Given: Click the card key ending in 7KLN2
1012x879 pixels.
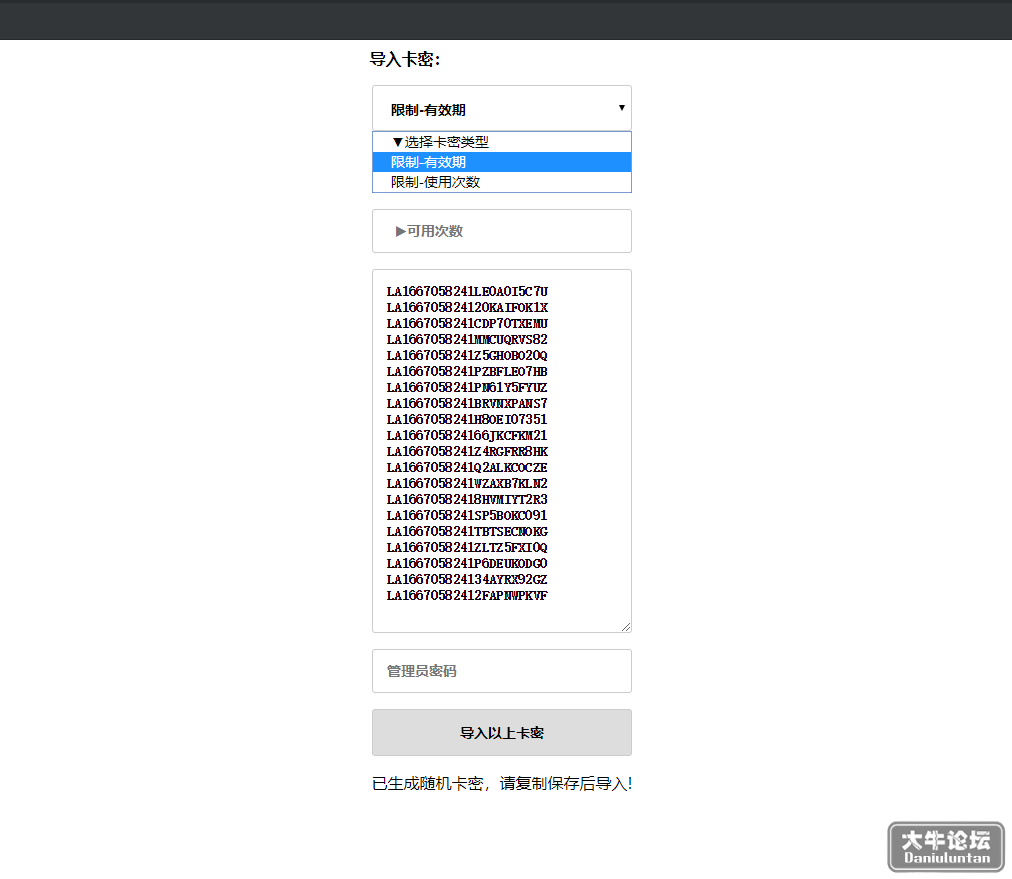Looking at the screenshot, I should pyautogui.click(x=467, y=483).
